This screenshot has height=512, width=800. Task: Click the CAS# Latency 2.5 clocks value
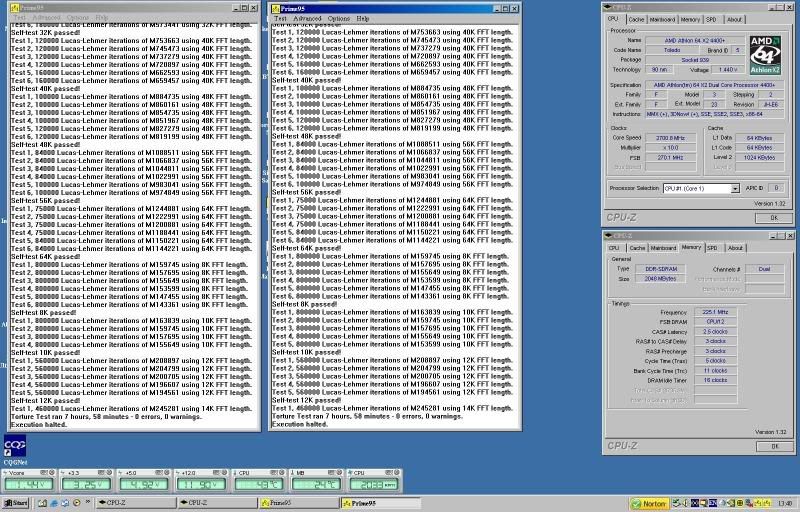point(715,331)
